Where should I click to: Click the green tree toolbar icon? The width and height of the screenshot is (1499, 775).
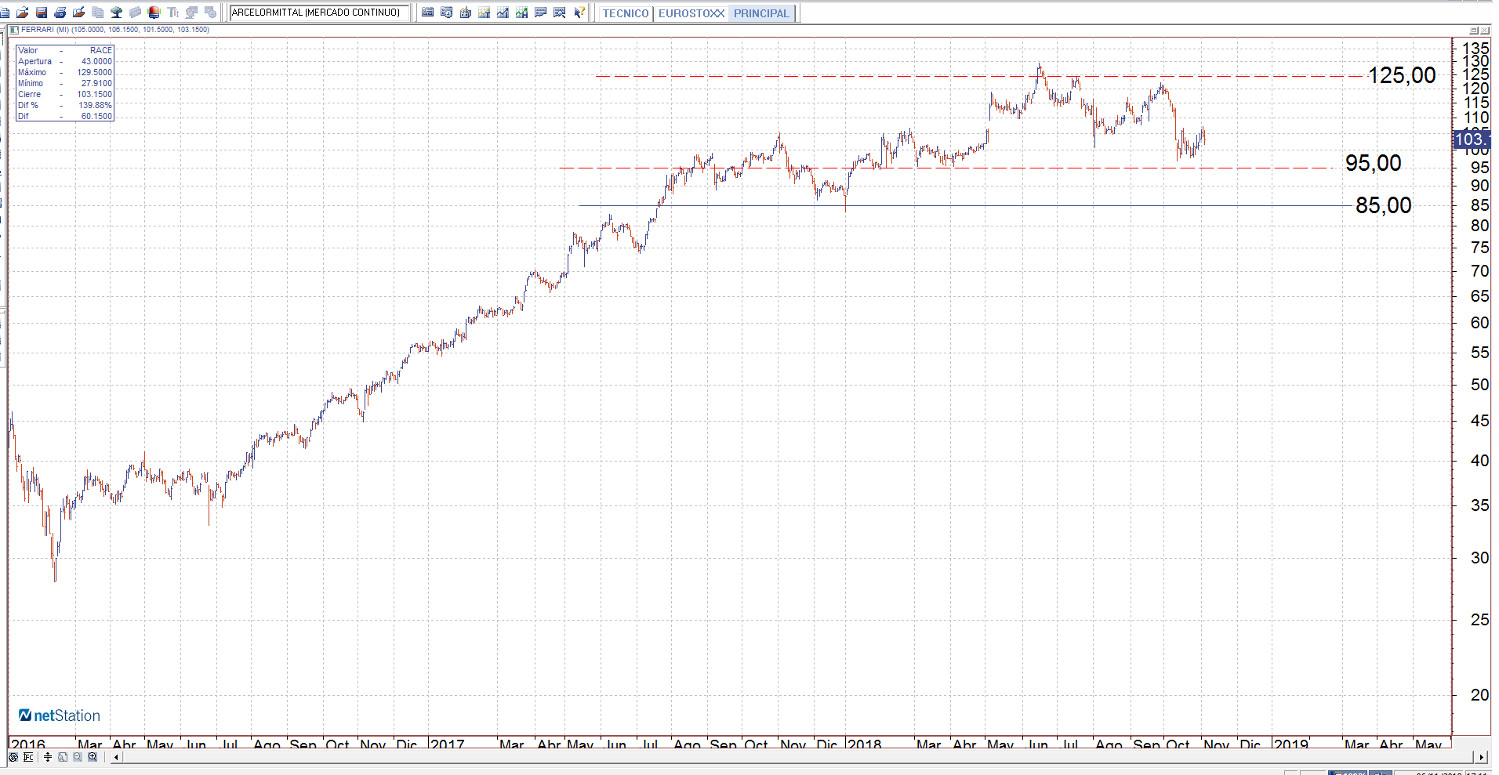pos(116,13)
